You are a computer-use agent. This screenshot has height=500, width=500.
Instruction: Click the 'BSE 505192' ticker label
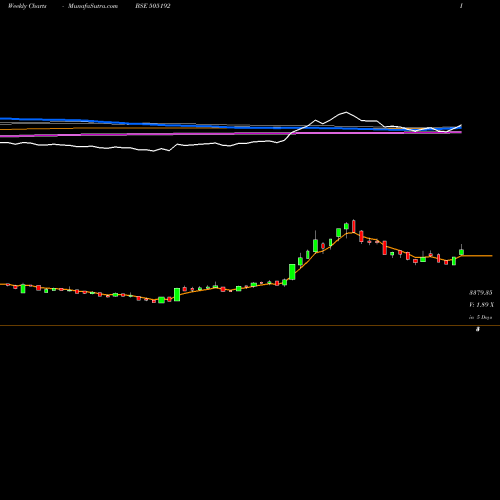pyautogui.click(x=153, y=6)
